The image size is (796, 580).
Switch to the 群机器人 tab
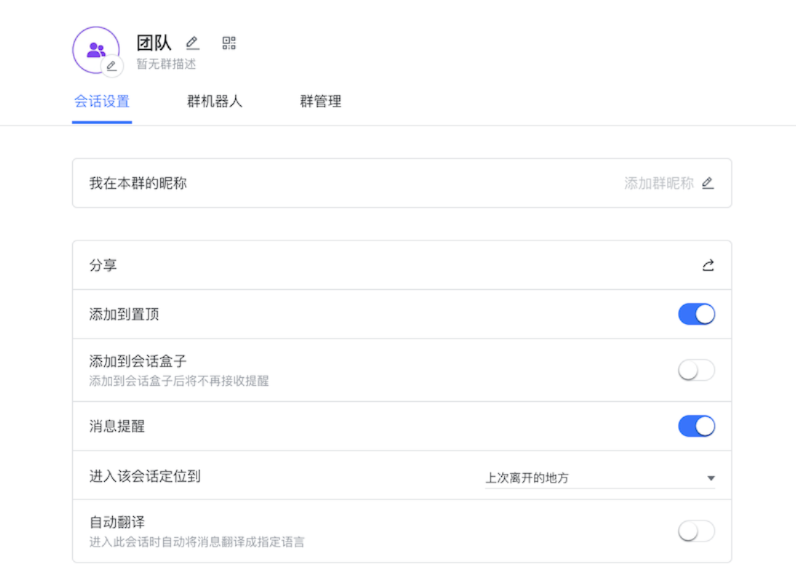[214, 101]
